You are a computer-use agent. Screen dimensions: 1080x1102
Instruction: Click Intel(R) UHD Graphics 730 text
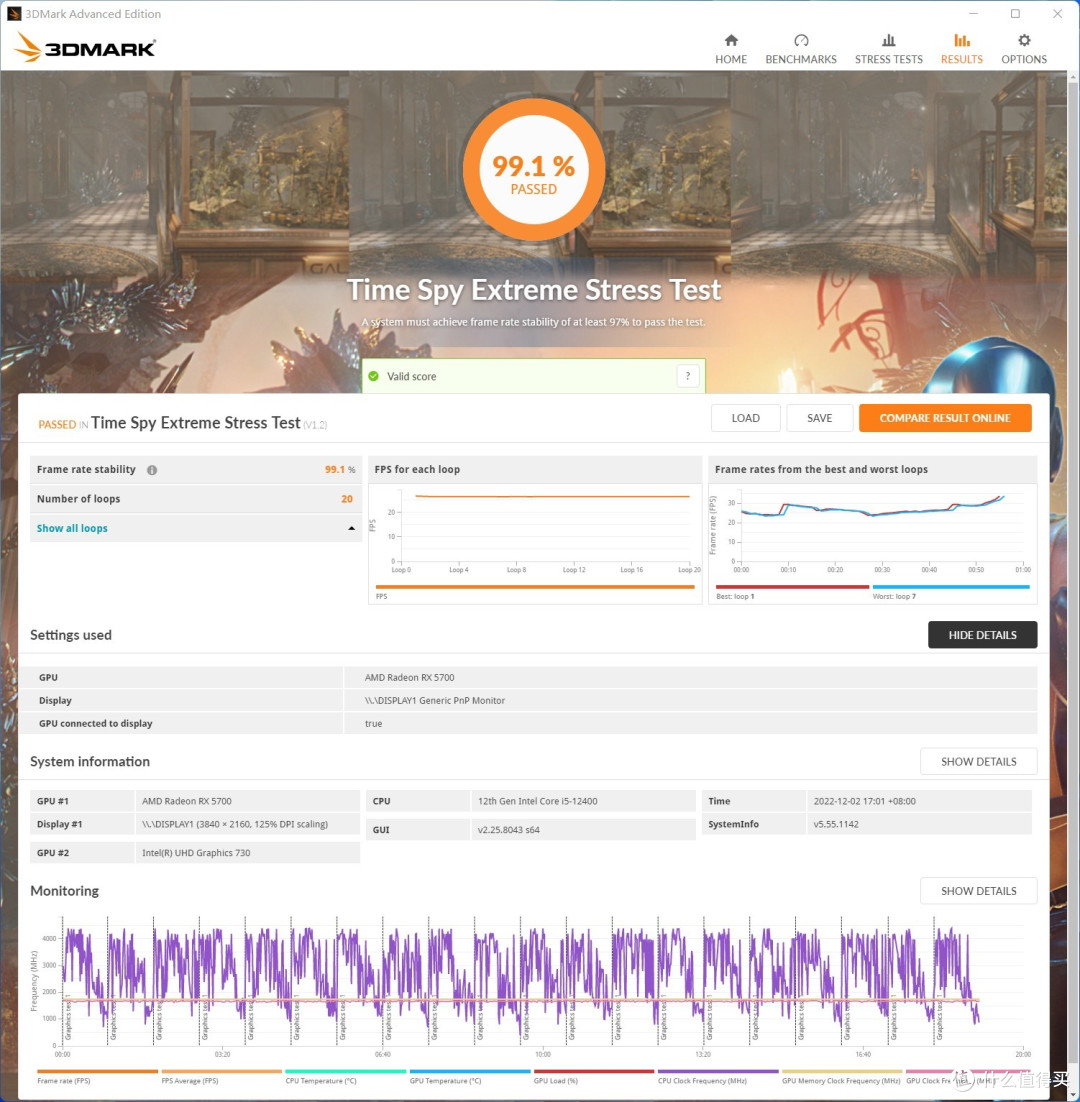click(x=196, y=853)
